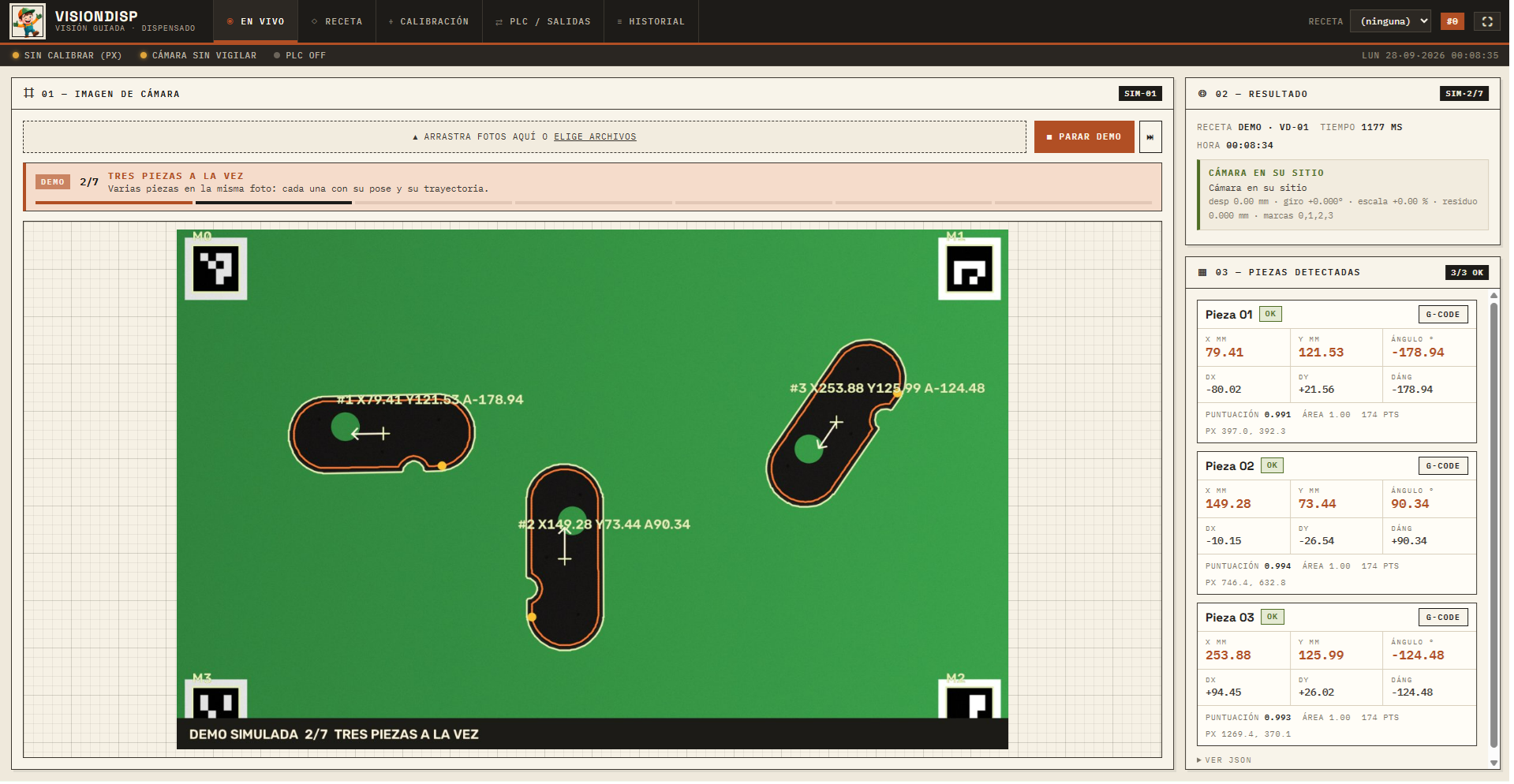The image size is (1514, 784).
Task: Click the M0 ArUco marker in image
Action: [x=215, y=269]
